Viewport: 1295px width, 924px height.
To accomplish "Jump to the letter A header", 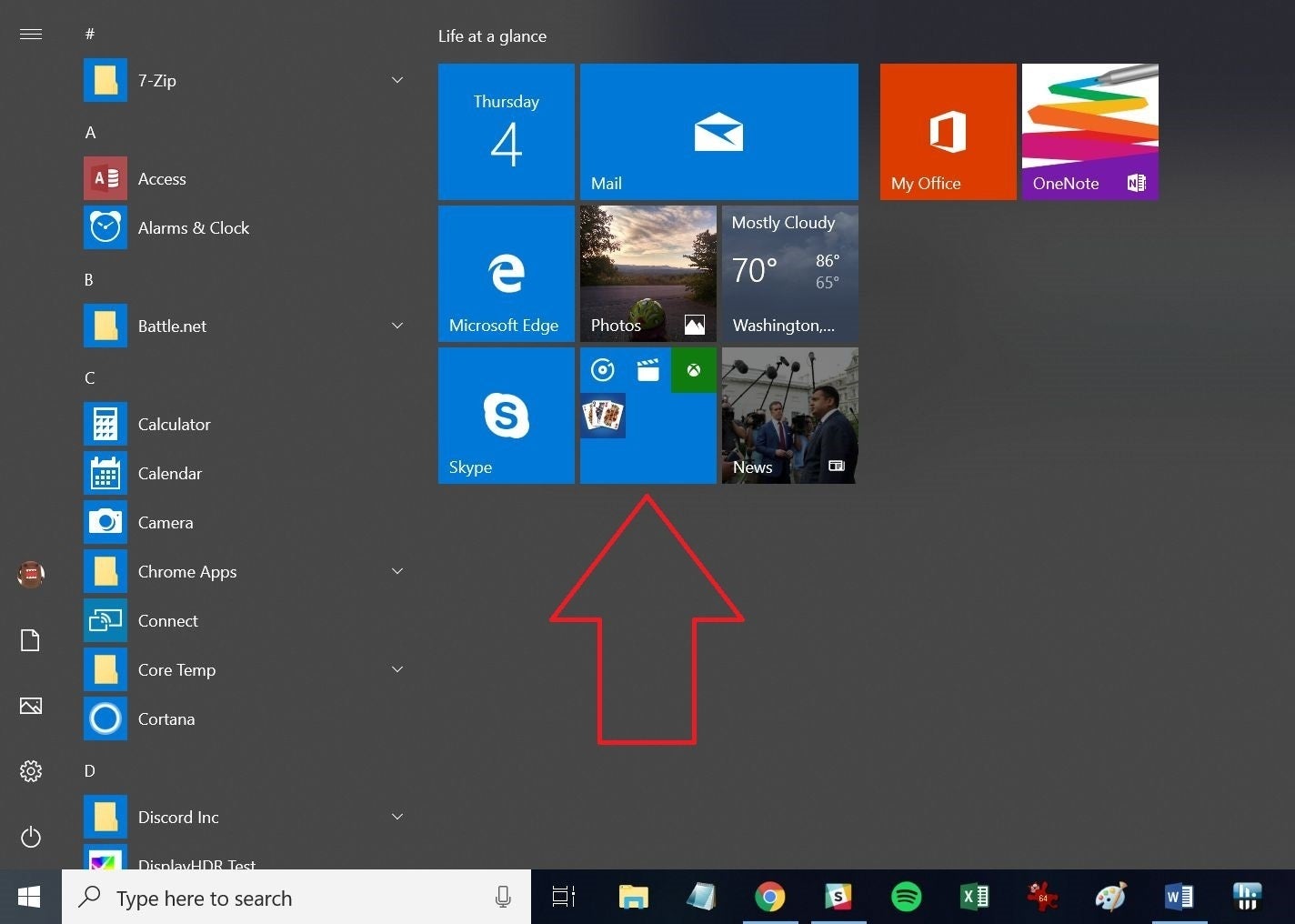I will (90, 133).
